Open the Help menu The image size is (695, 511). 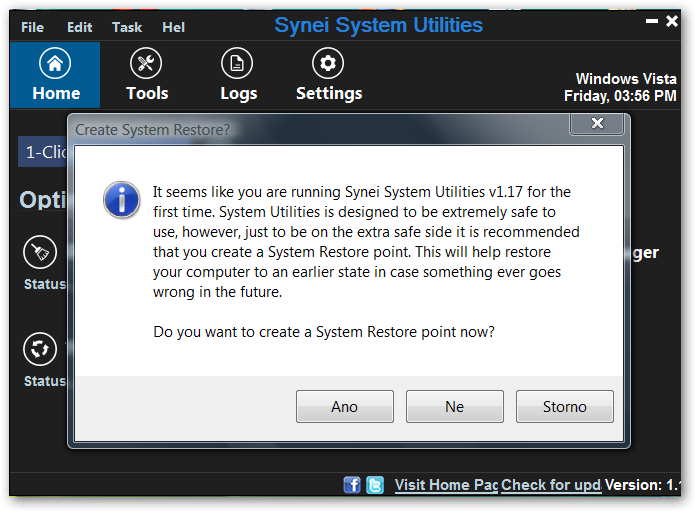click(x=173, y=27)
